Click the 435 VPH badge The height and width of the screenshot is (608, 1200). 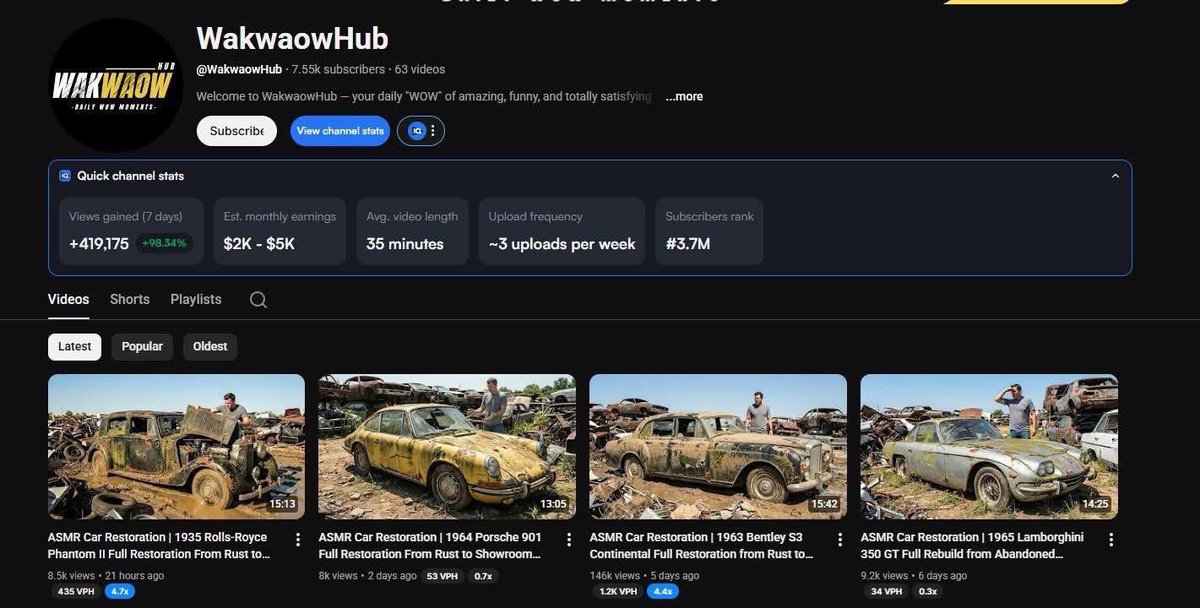[76, 592]
